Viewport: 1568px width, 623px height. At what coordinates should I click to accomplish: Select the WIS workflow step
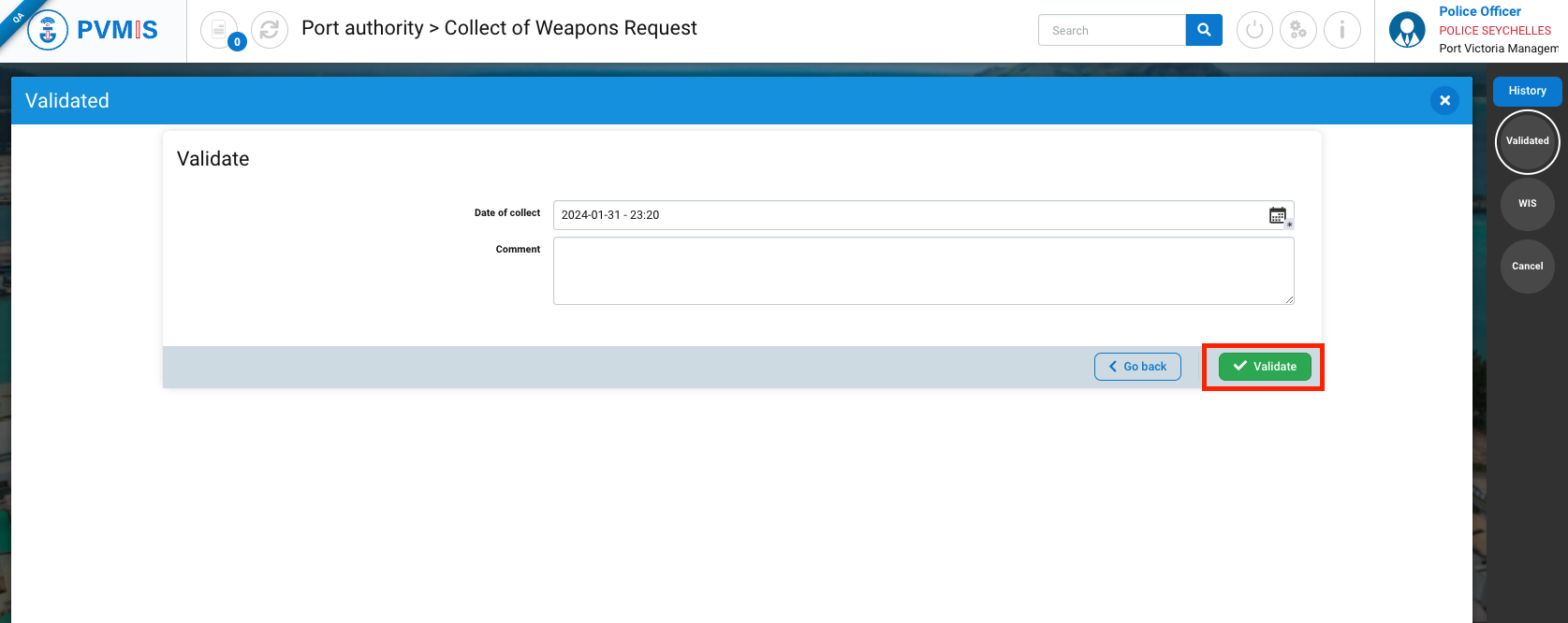1527,203
